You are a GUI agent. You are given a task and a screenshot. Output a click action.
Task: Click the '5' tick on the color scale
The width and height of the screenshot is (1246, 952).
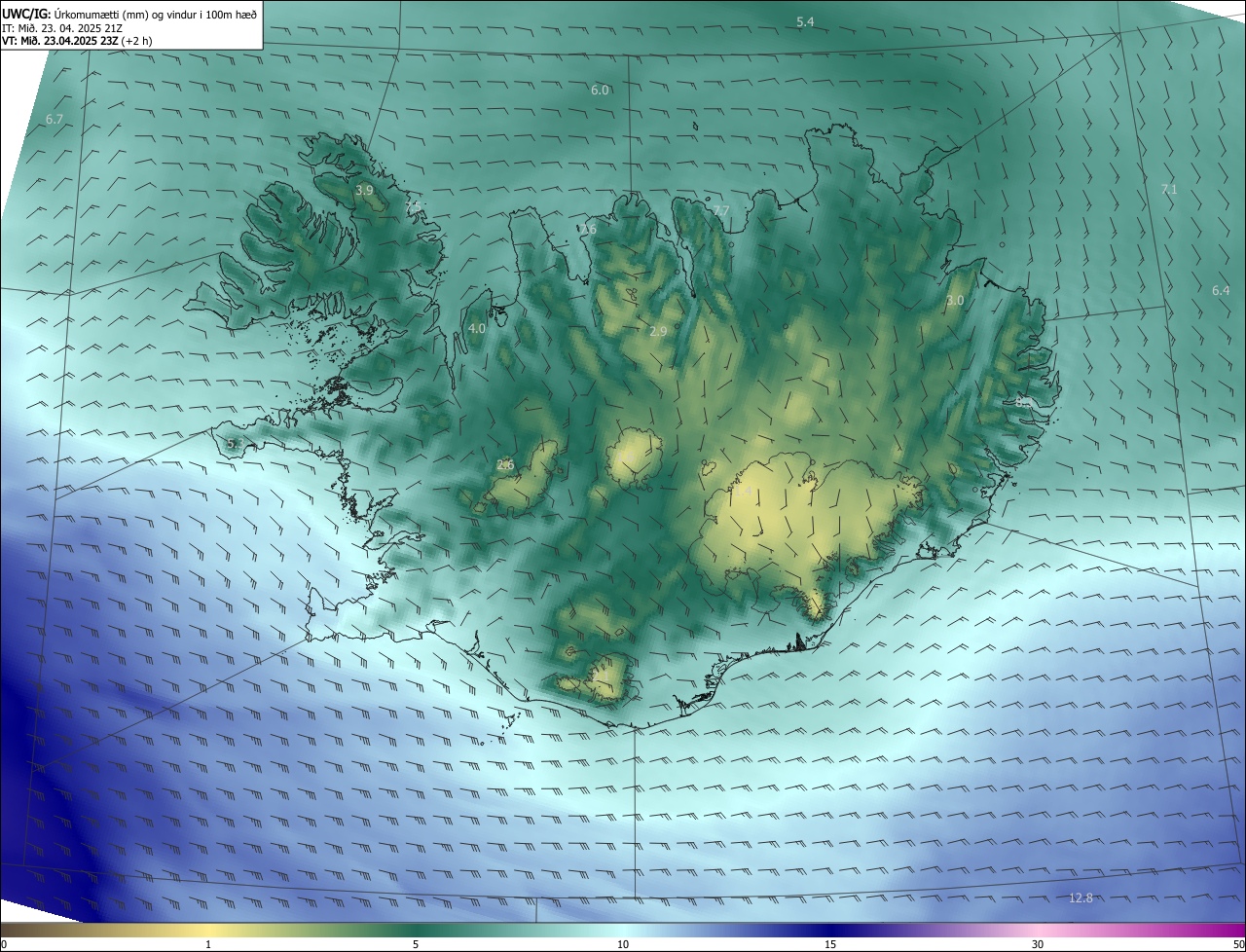pos(416,944)
